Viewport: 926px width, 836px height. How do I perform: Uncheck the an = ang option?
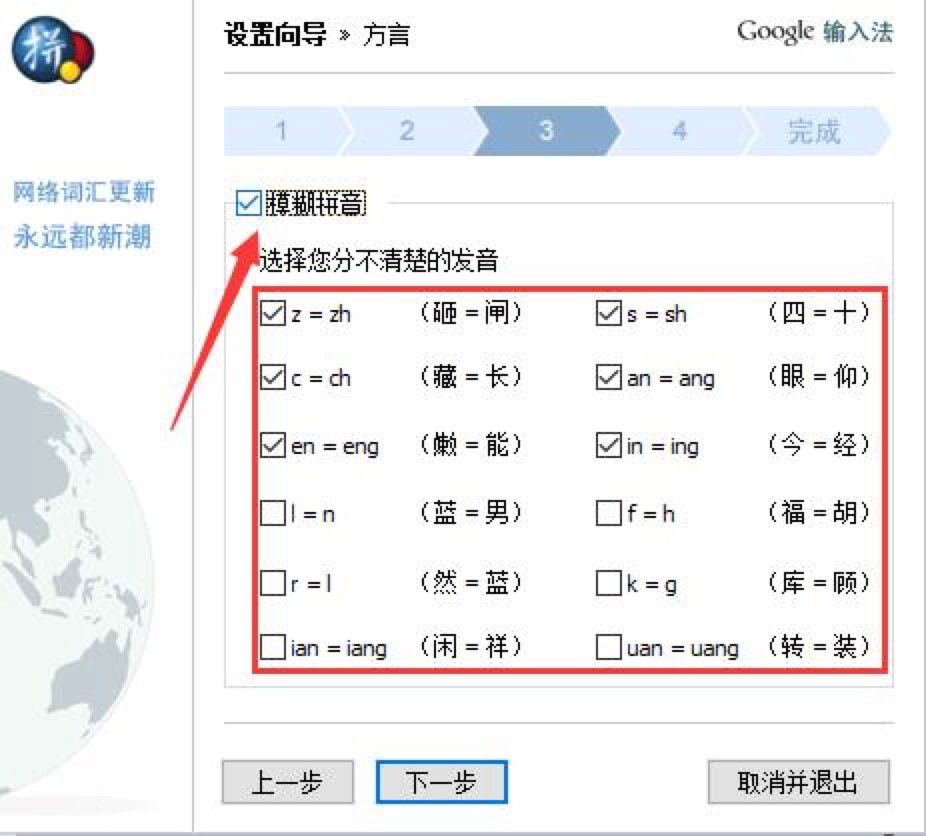tap(607, 379)
